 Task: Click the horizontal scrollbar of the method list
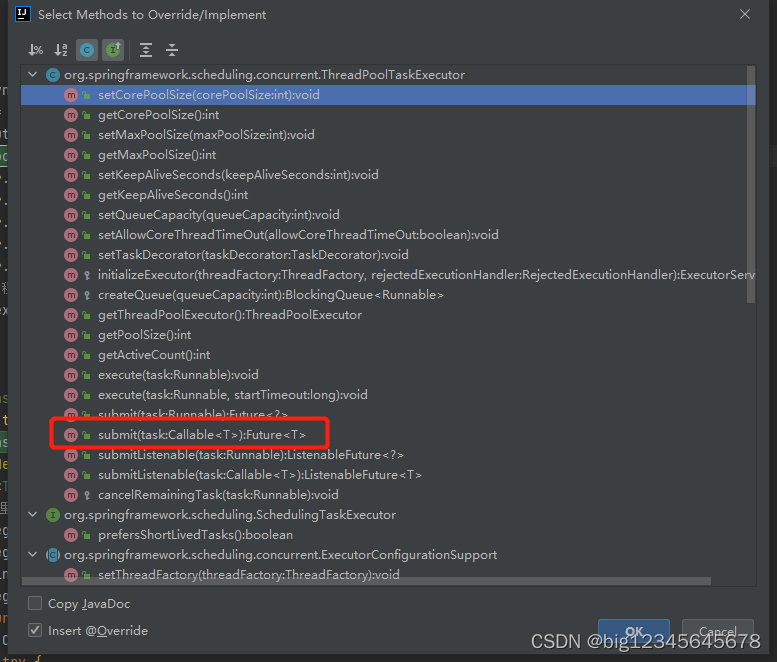point(366,581)
